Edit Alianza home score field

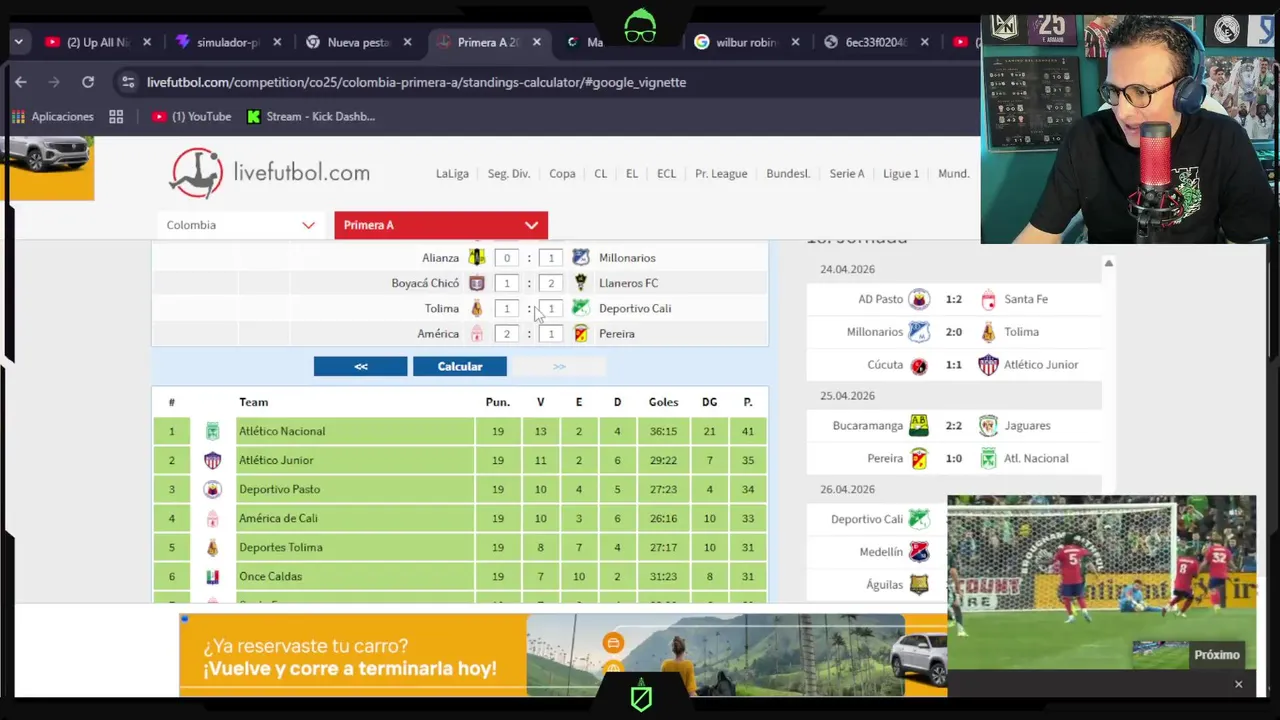(x=507, y=258)
